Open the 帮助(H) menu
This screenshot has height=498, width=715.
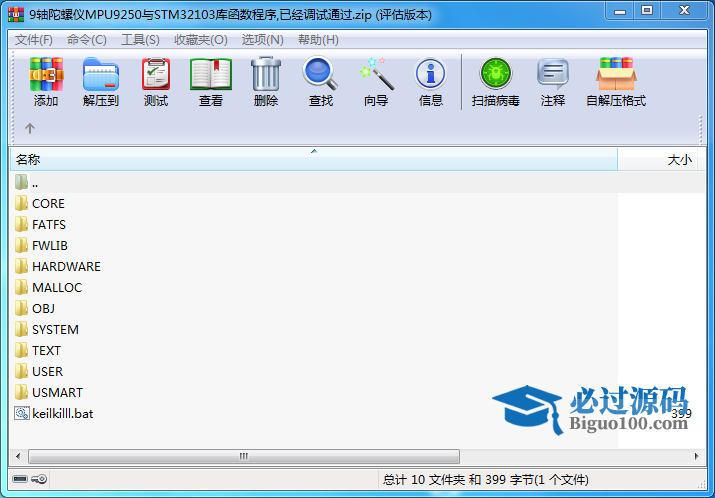318,40
